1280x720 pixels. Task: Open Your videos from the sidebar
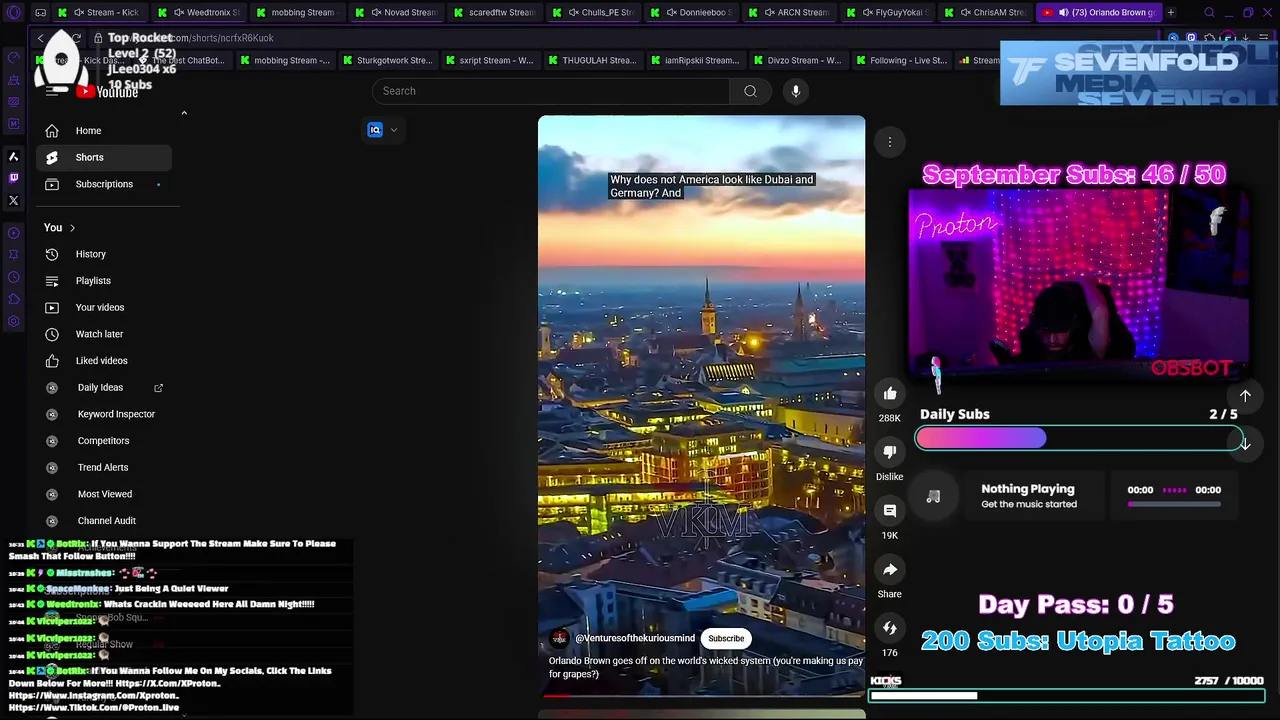[104, 307]
